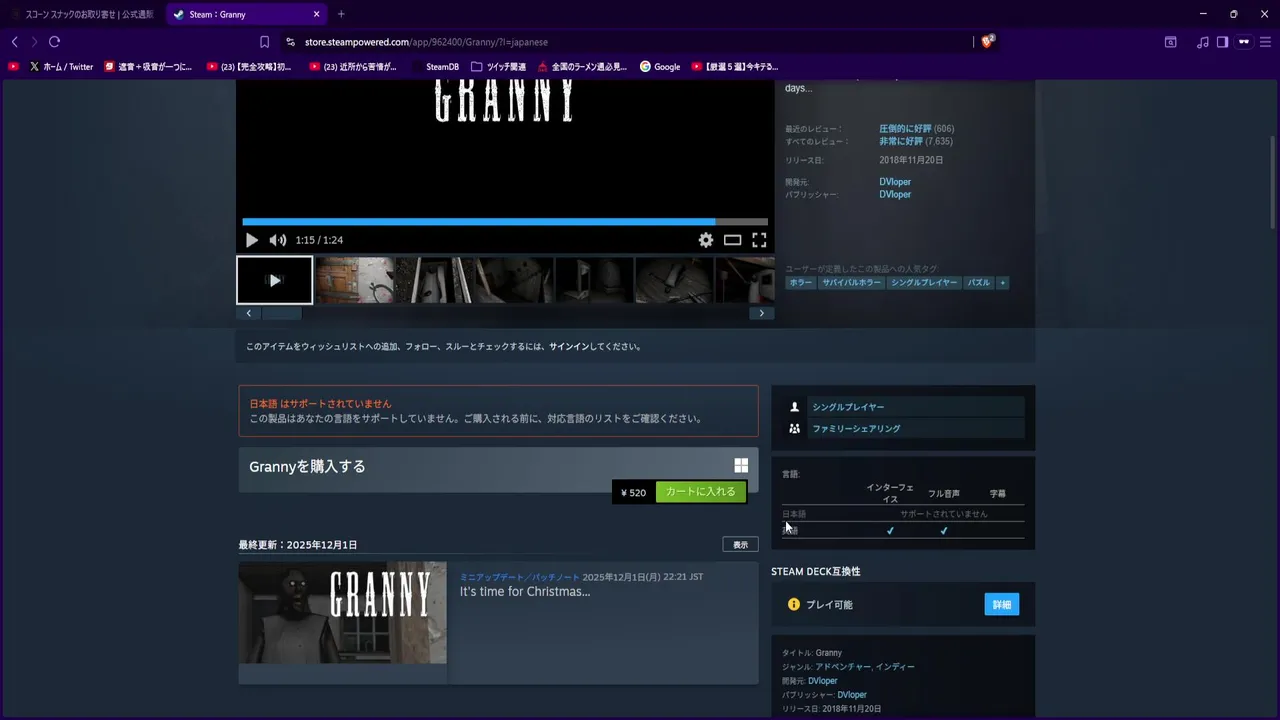Click the Steam Deck playable info icon
This screenshot has height=720, width=1280.
794,605
